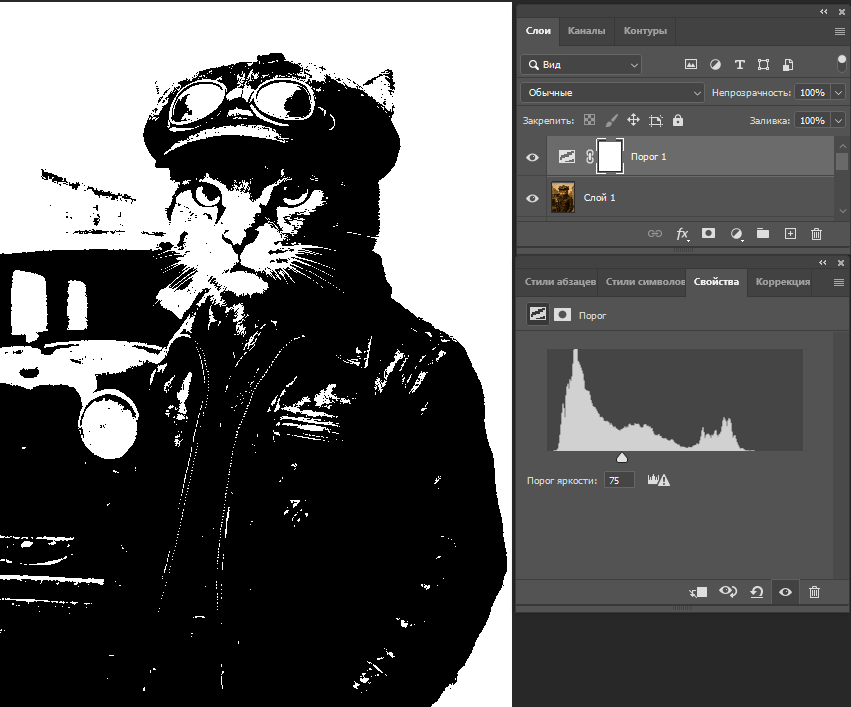Lock image pixels brush icon
Screen dimensions: 851x707
[x=611, y=120]
